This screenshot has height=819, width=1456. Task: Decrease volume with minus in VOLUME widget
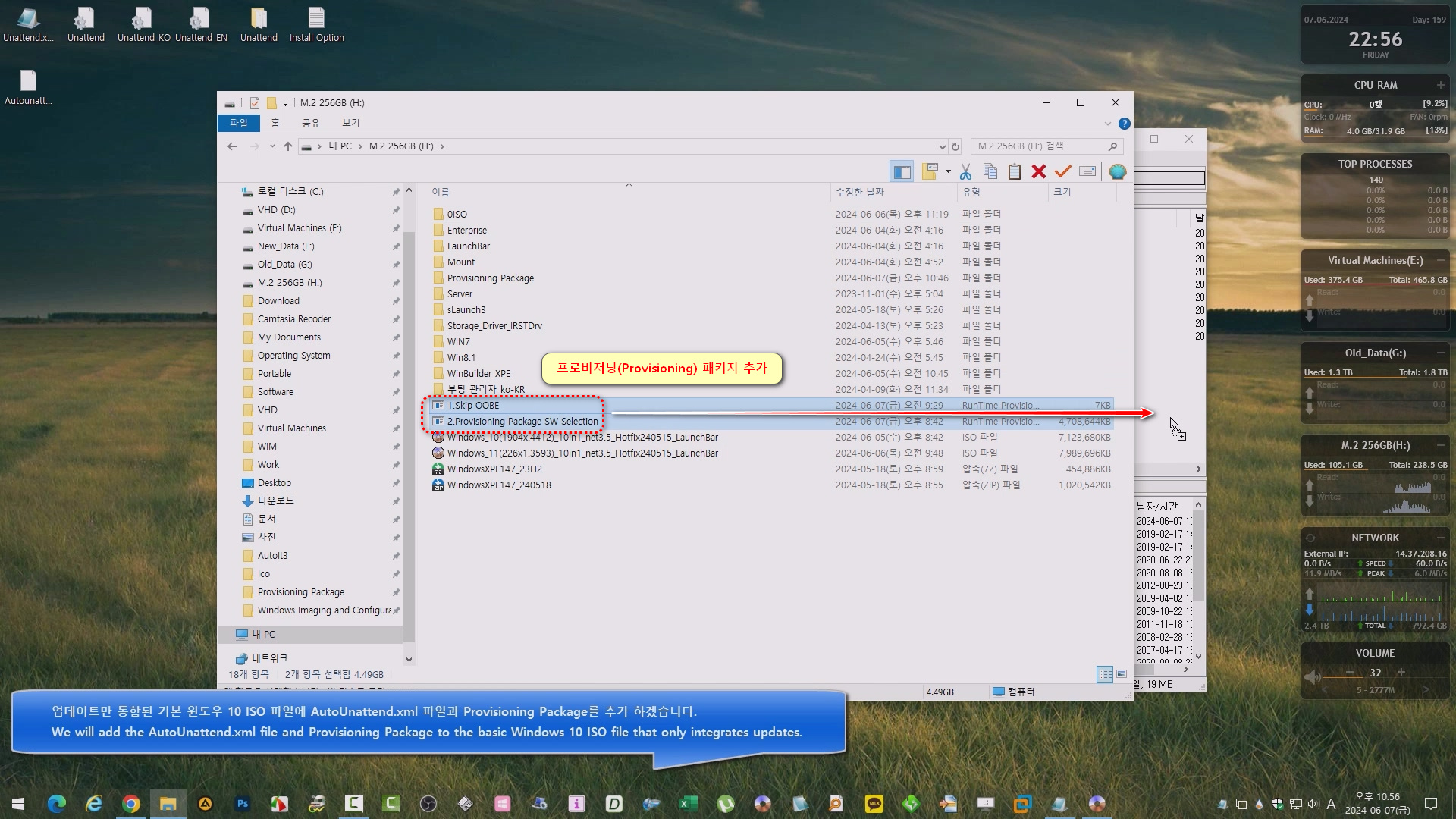click(1350, 673)
